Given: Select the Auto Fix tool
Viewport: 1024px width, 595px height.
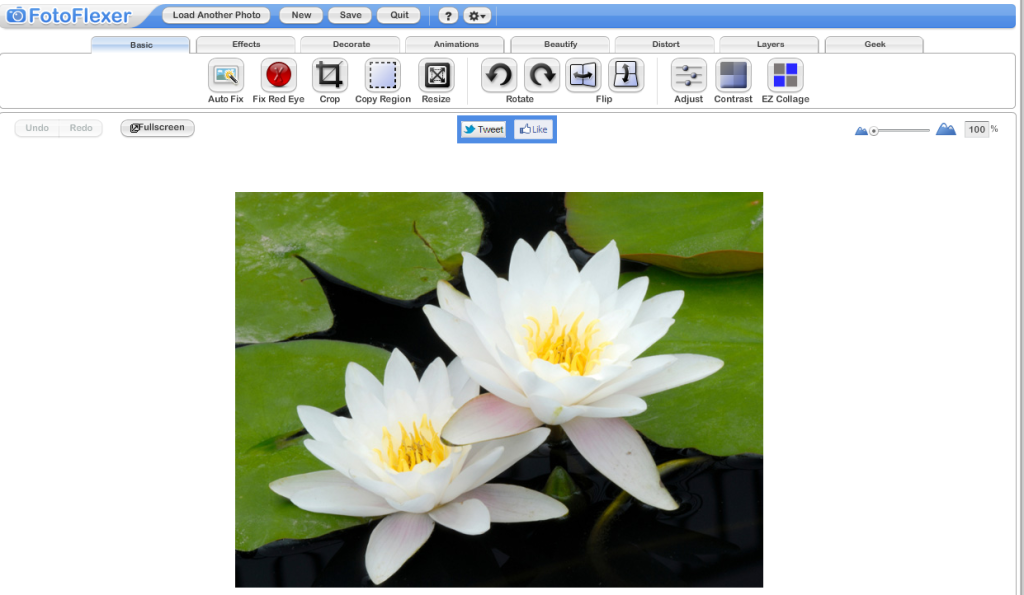Looking at the screenshot, I should [x=225, y=80].
